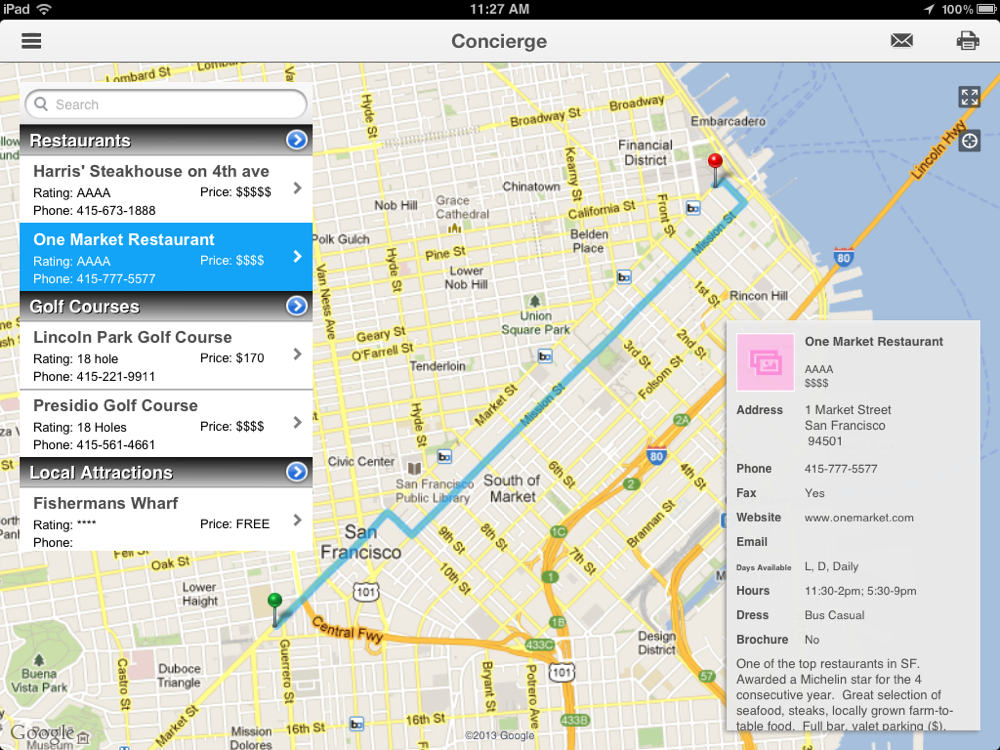Tap the Golf Courses section header
This screenshot has height=750, width=1000.
[166, 306]
